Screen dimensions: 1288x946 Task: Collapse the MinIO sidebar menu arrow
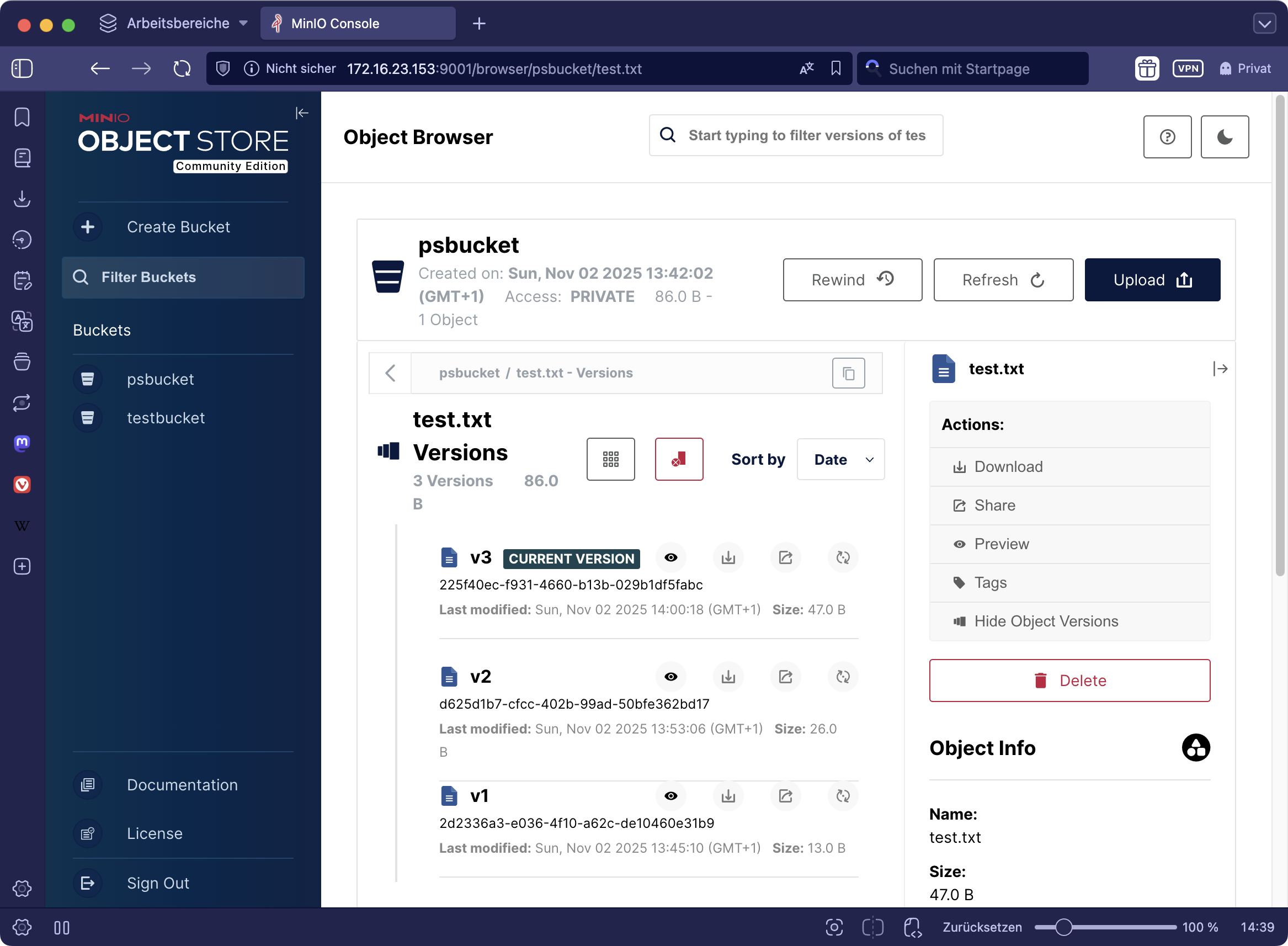click(302, 113)
